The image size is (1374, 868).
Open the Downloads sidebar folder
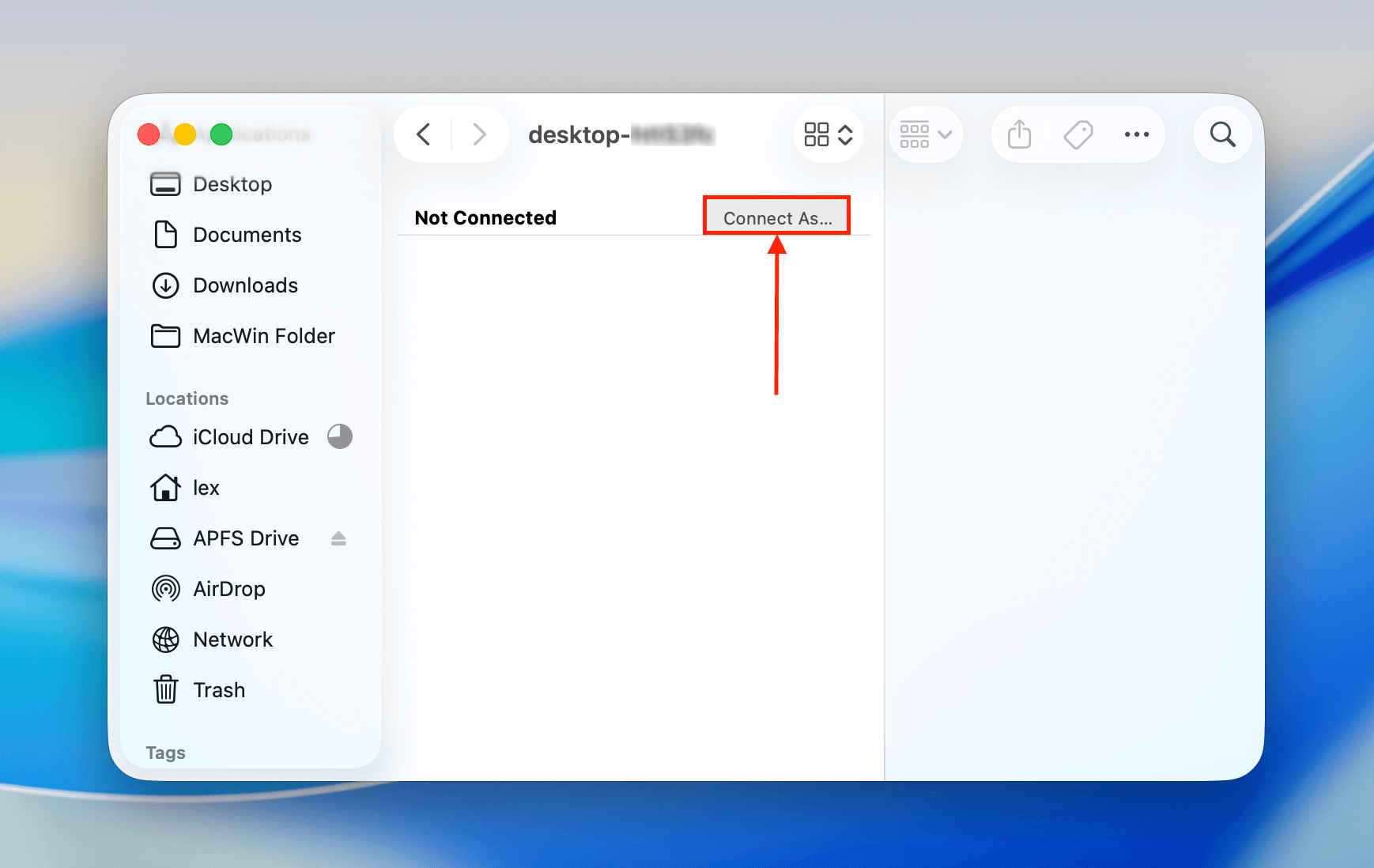[245, 285]
